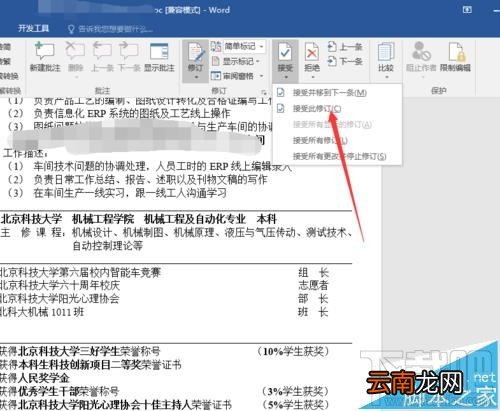
Task: Click the line 北京科技大学第六届校内智能车竞赛
Action: pyautogui.click(x=80, y=272)
